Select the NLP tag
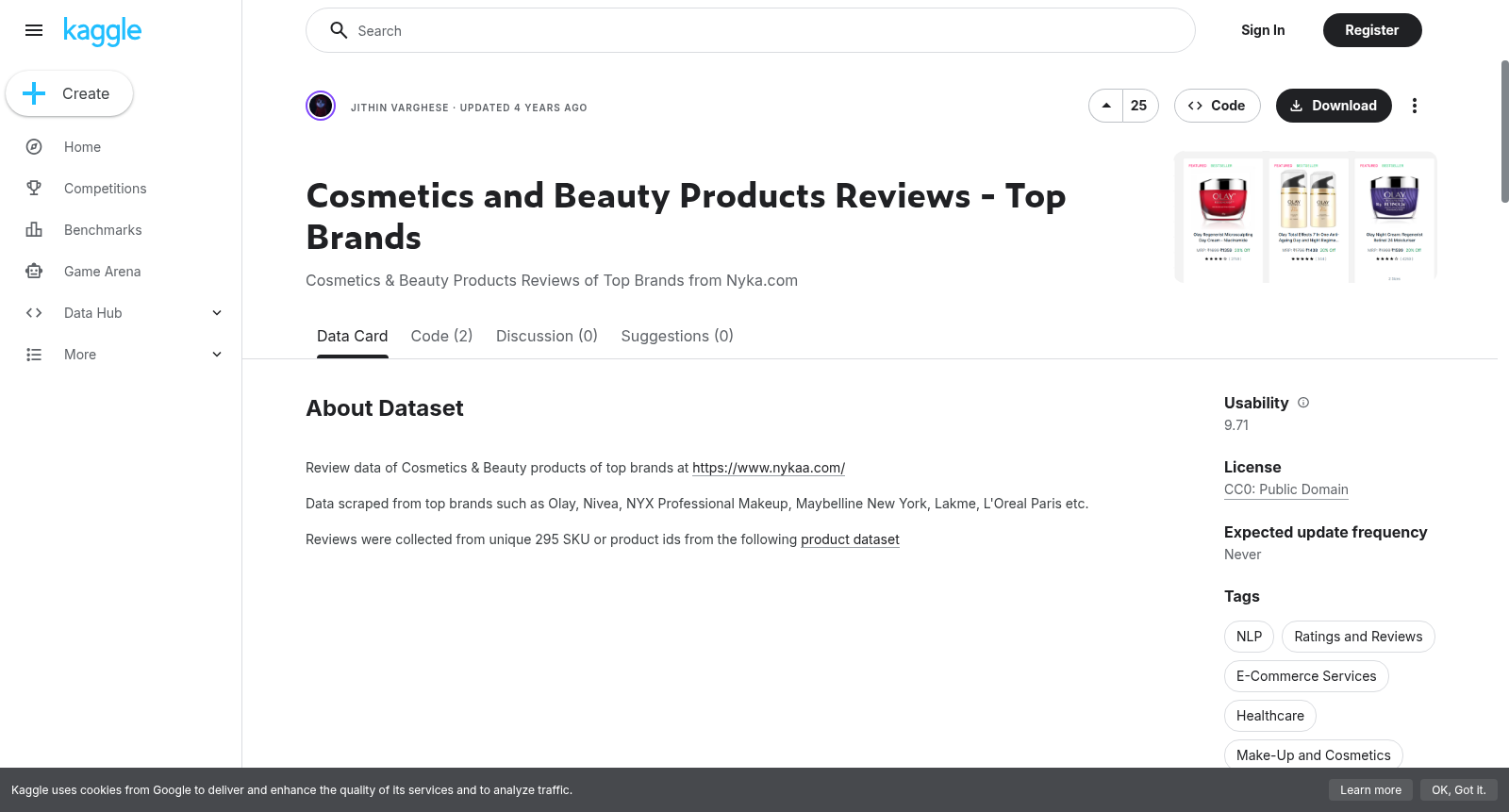This screenshot has height=812, width=1509. [x=1250, y=637]
